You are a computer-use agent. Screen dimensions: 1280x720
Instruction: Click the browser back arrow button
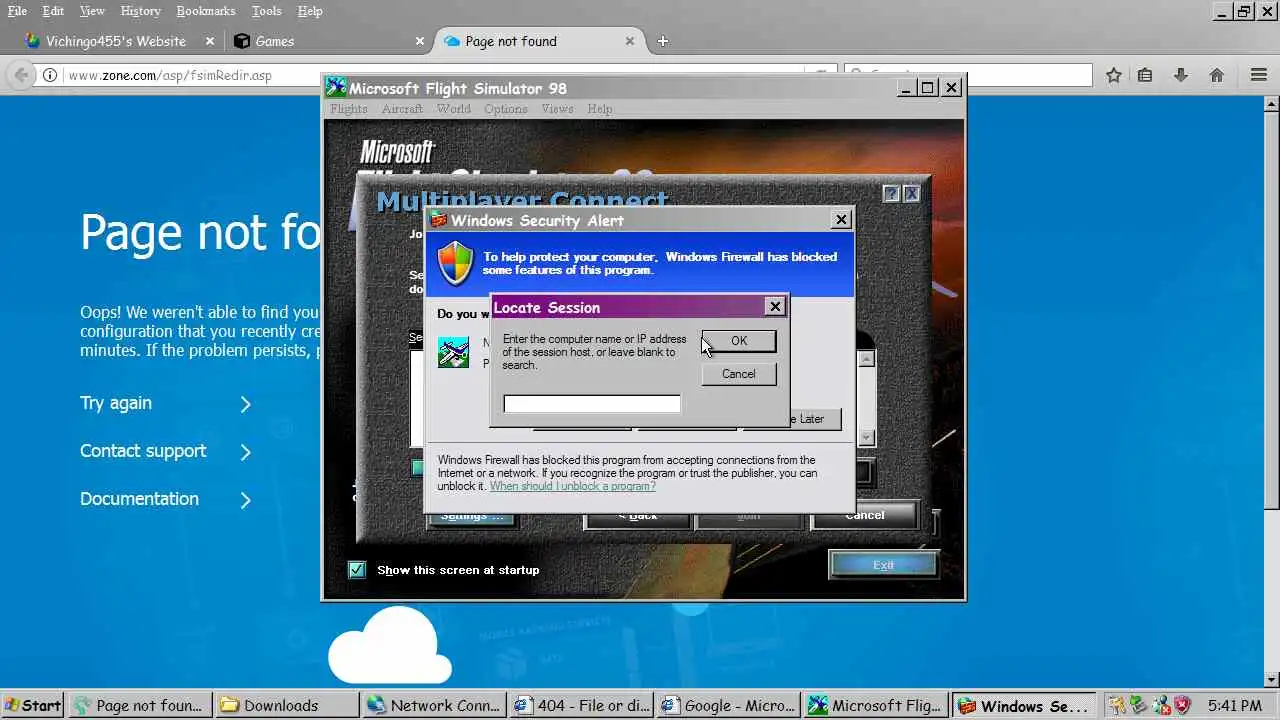pos(20,75)
